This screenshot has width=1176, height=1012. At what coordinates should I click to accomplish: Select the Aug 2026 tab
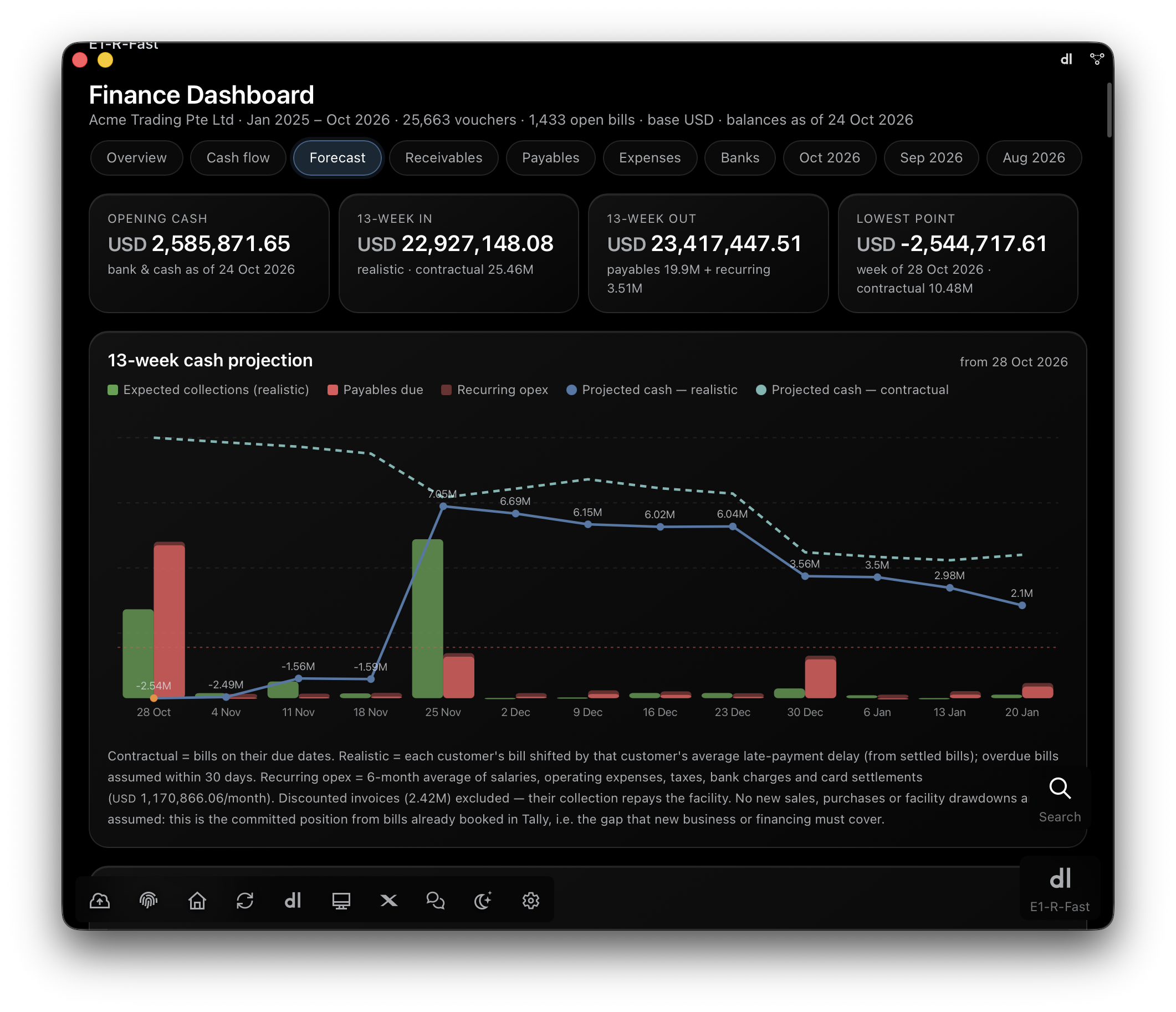click(x=1034, y=158)
